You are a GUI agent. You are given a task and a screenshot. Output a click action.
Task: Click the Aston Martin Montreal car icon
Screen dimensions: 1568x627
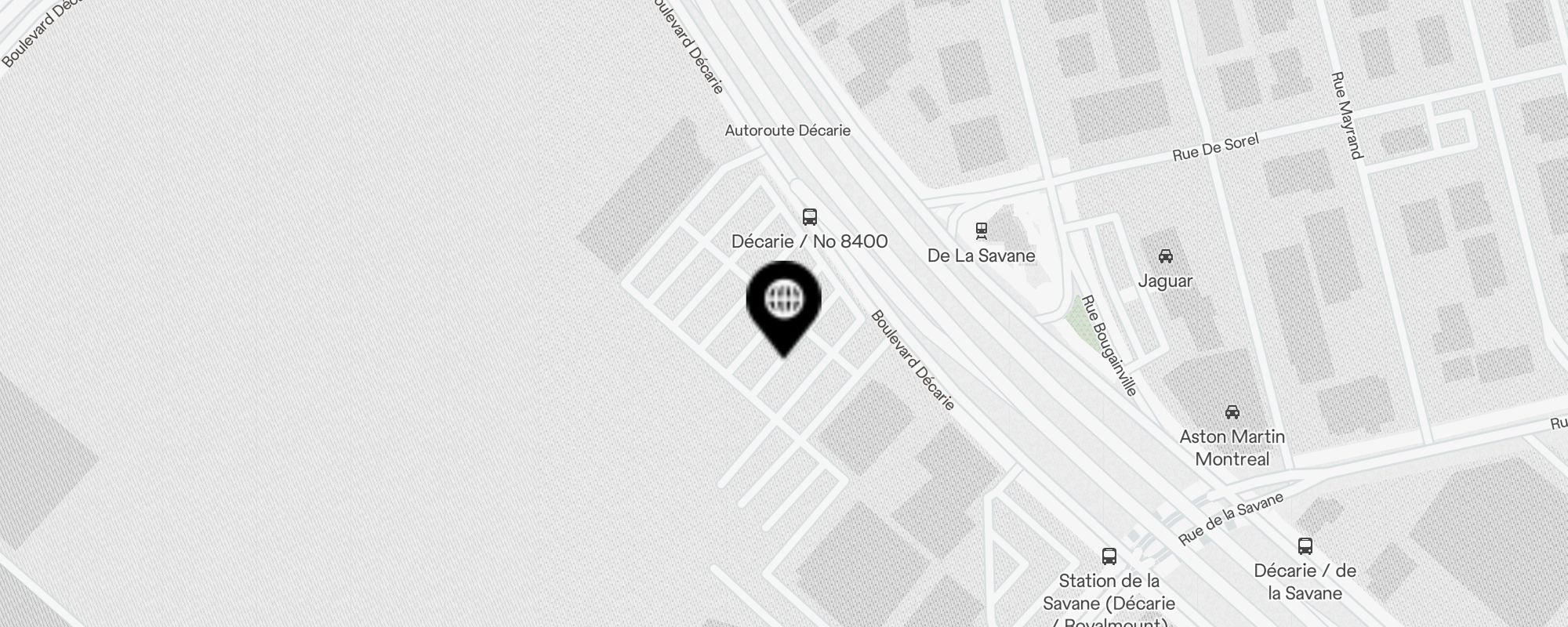click(x=1232, y=412)
